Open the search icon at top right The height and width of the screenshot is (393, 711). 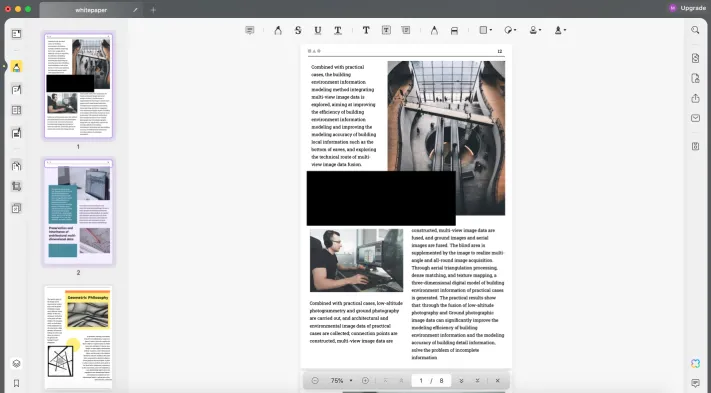pyautogui.click(x=695, y=30)
